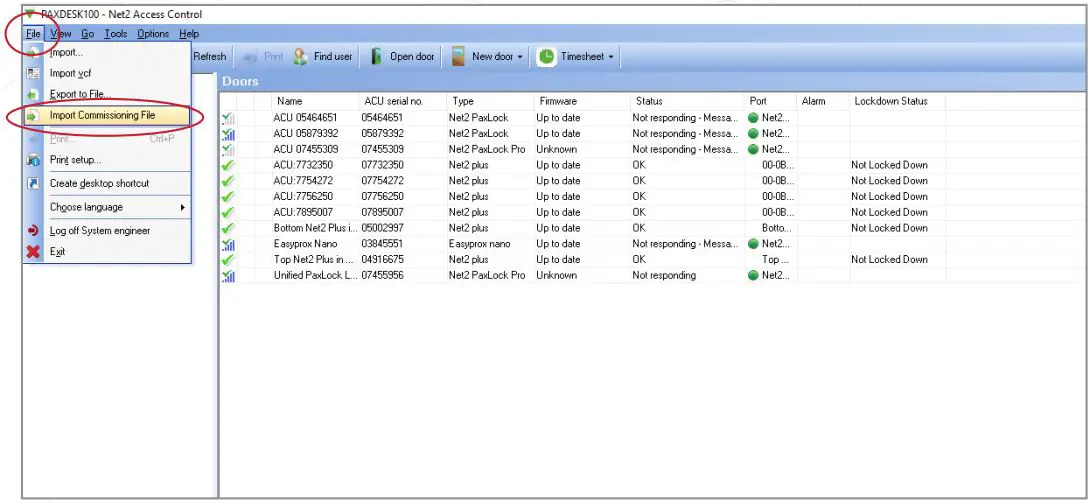Screen dimensions: 1088x503
Task: Click green port dot for Unified PaxLock
Action: [x=753, y=275]
